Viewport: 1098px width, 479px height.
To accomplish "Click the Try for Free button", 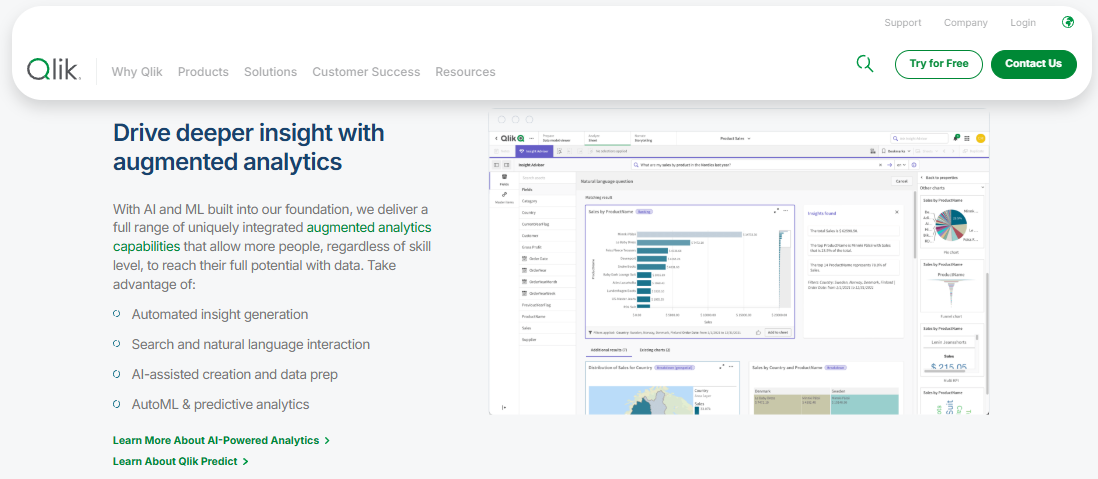I will pos(939,64).
